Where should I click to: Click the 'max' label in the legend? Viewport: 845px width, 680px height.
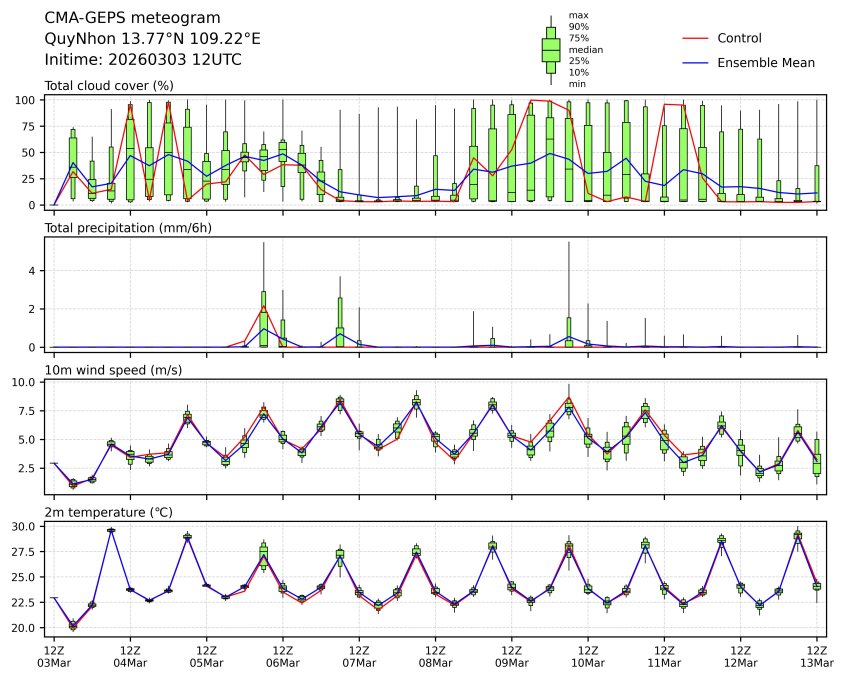577,15
